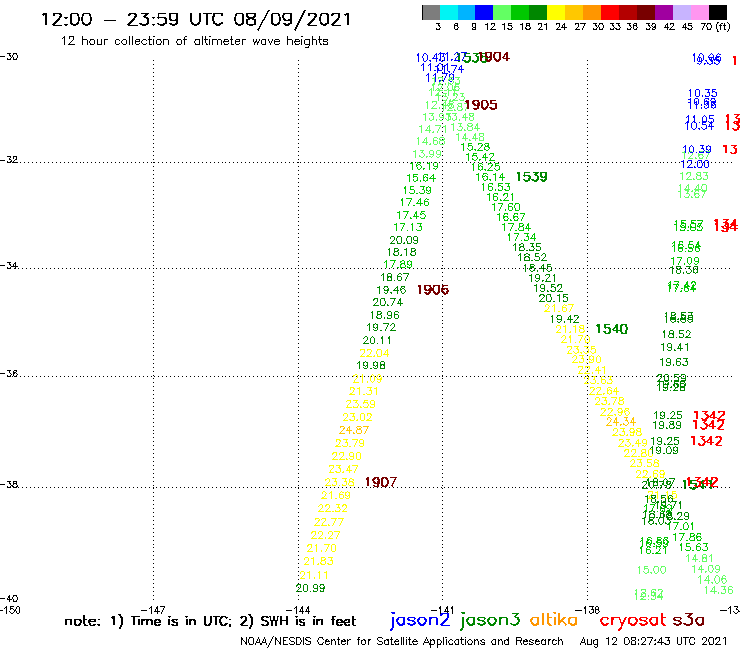Select the 'altika' legend label
Viewport: 740px width, 650px height.
coord(554,619)
